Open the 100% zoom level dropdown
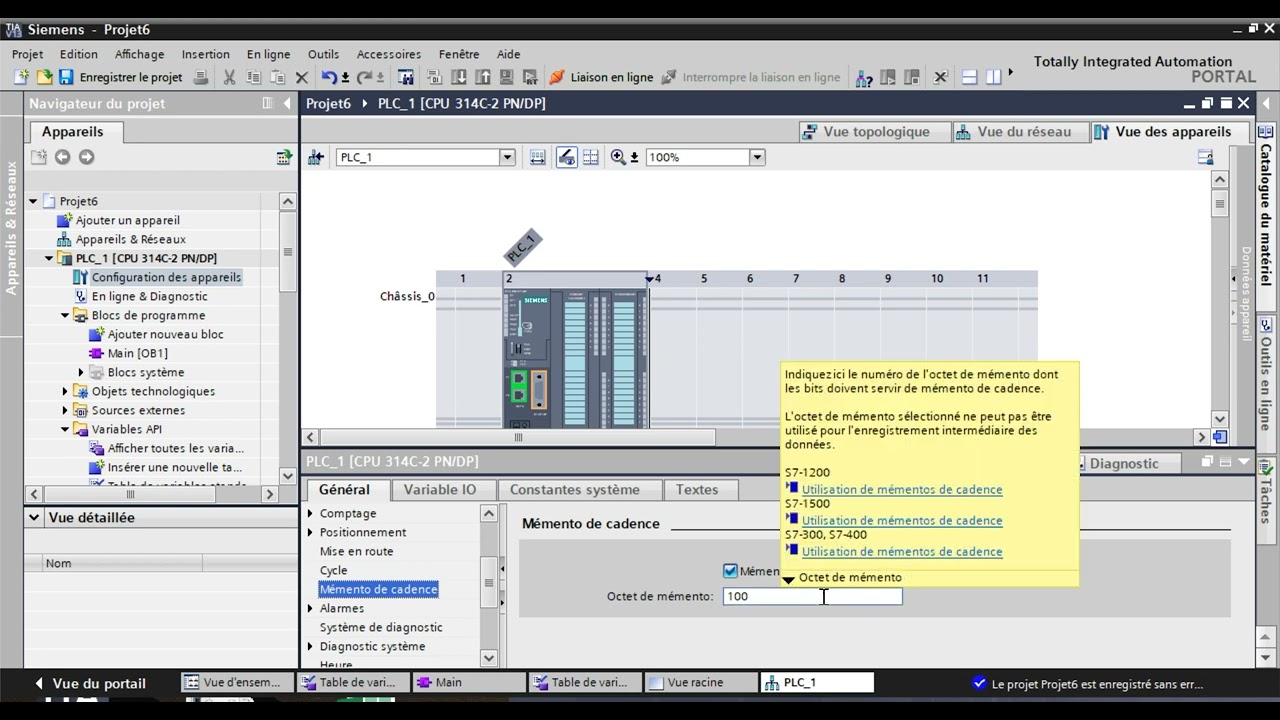 tap(757, 157)
